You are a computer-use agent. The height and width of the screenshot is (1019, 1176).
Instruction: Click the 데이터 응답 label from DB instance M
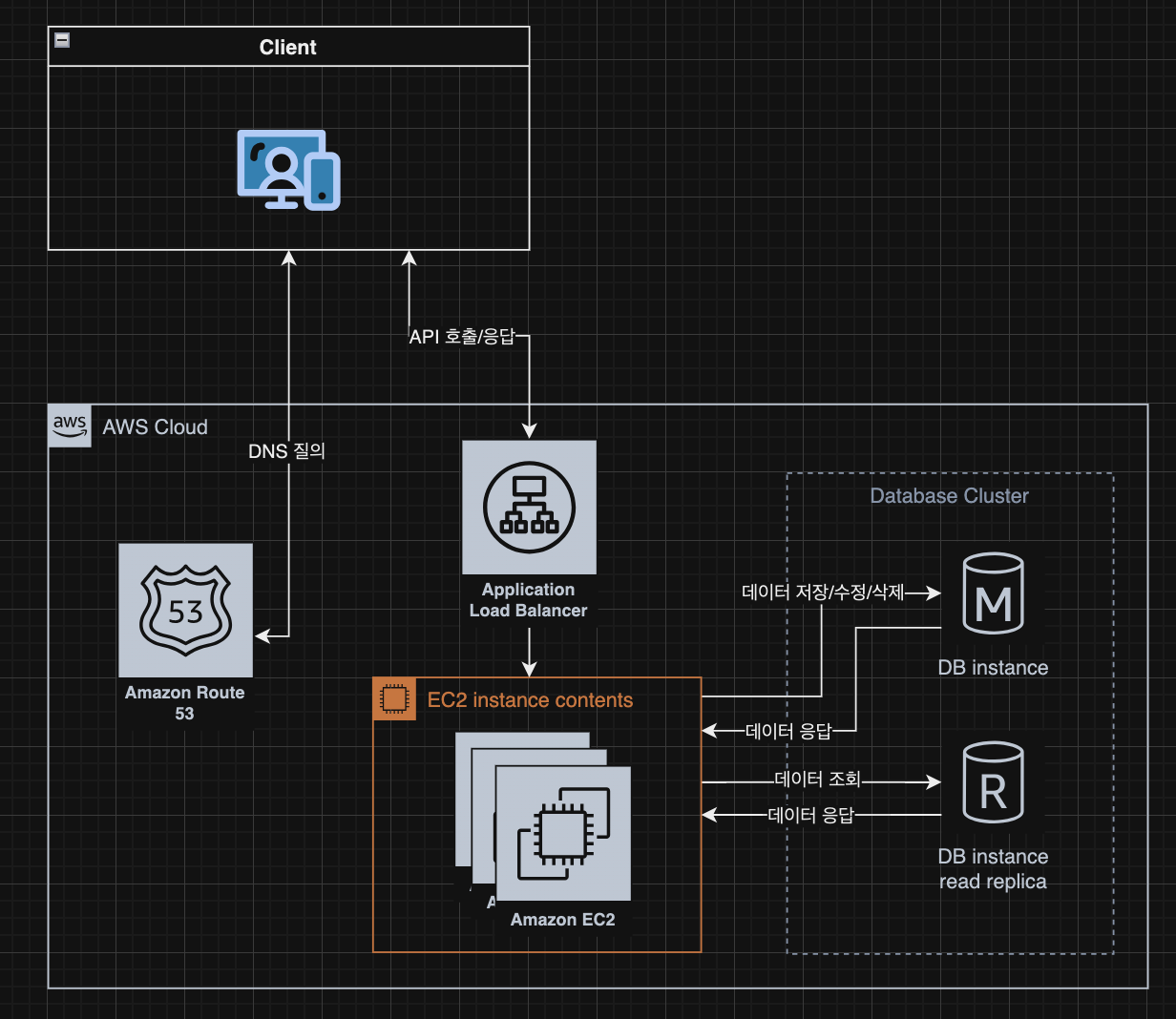(788, 732)
